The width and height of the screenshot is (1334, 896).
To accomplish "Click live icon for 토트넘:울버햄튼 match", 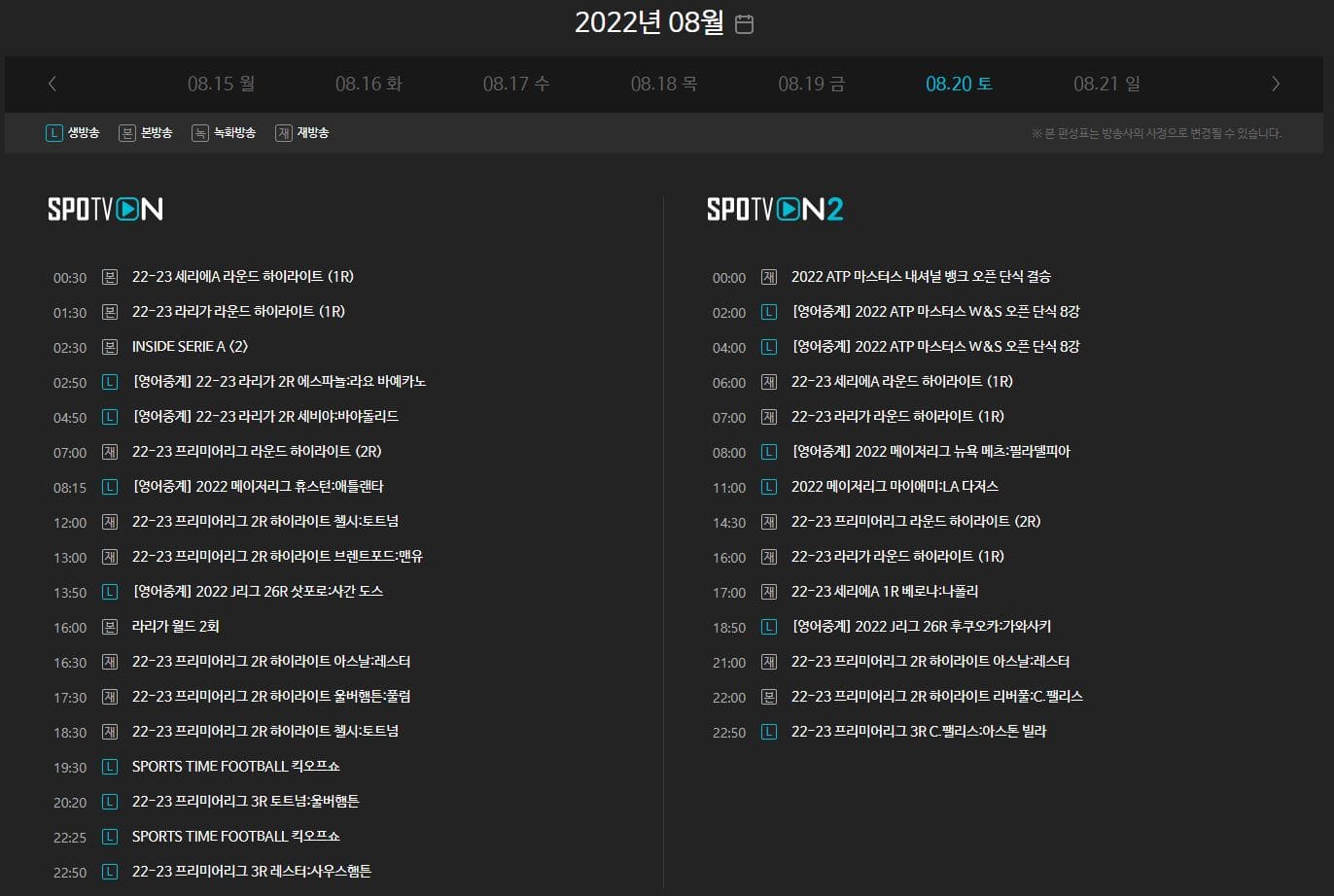I will click(x=110, y=802).
